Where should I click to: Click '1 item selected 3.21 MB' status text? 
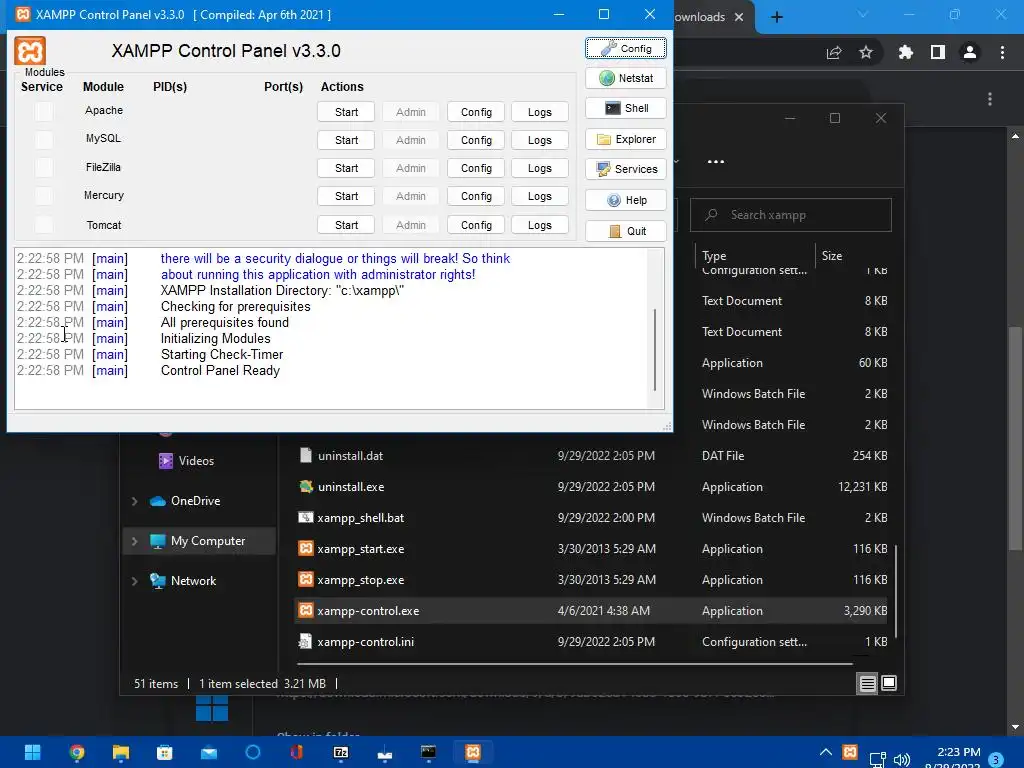pos(263,684)
